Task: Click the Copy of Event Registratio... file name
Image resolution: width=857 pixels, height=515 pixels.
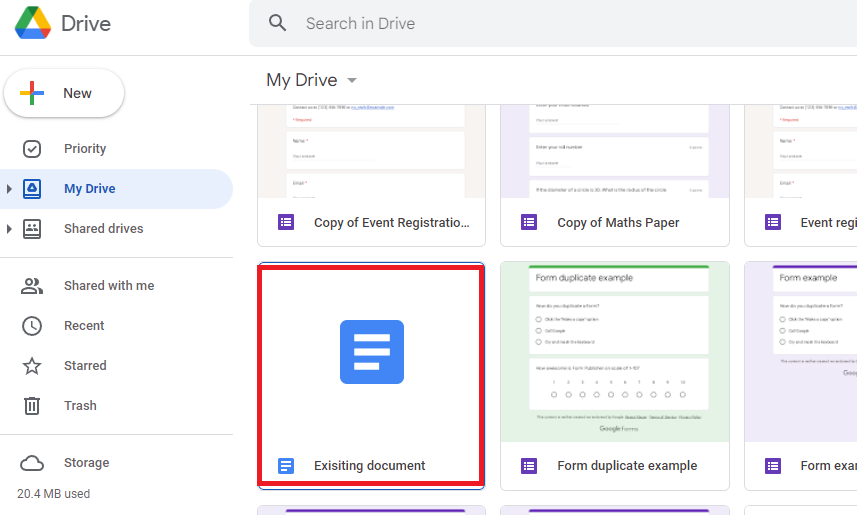Action: 391,223
